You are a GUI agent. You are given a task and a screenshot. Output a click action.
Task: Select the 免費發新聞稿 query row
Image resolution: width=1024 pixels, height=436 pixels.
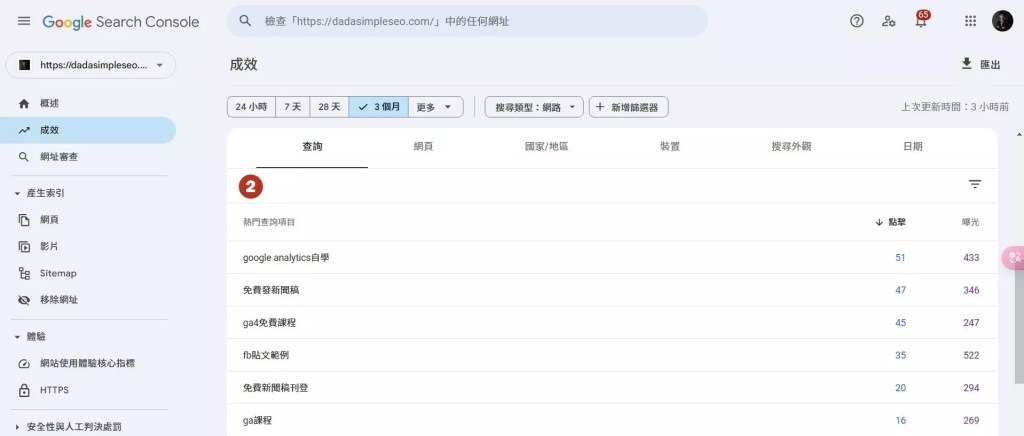pos(612,290)
